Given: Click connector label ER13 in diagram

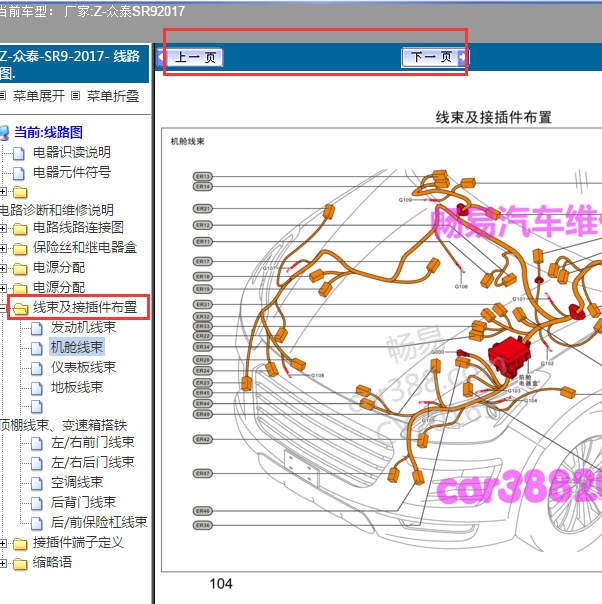Looking at the screenshot, I should coord(203,176).
